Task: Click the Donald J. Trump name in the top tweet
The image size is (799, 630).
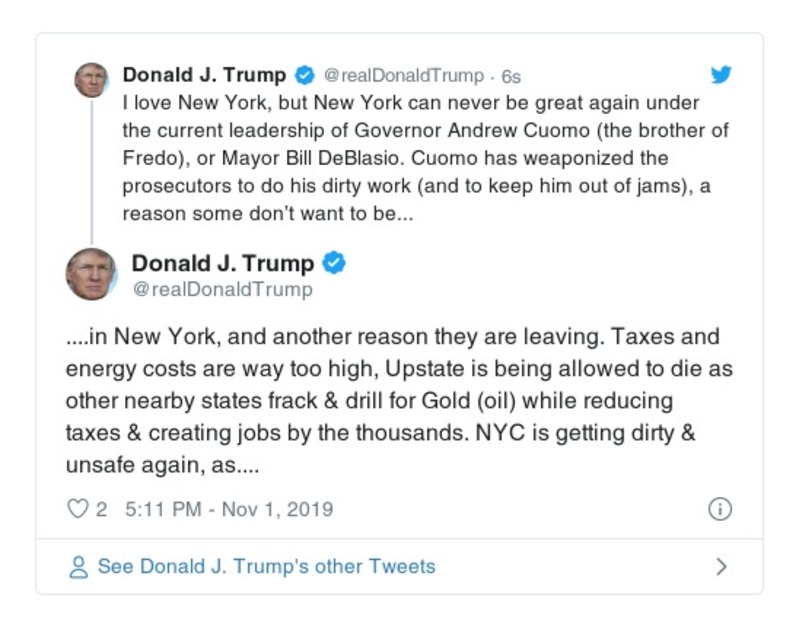Action: click(x=204, y=75)
